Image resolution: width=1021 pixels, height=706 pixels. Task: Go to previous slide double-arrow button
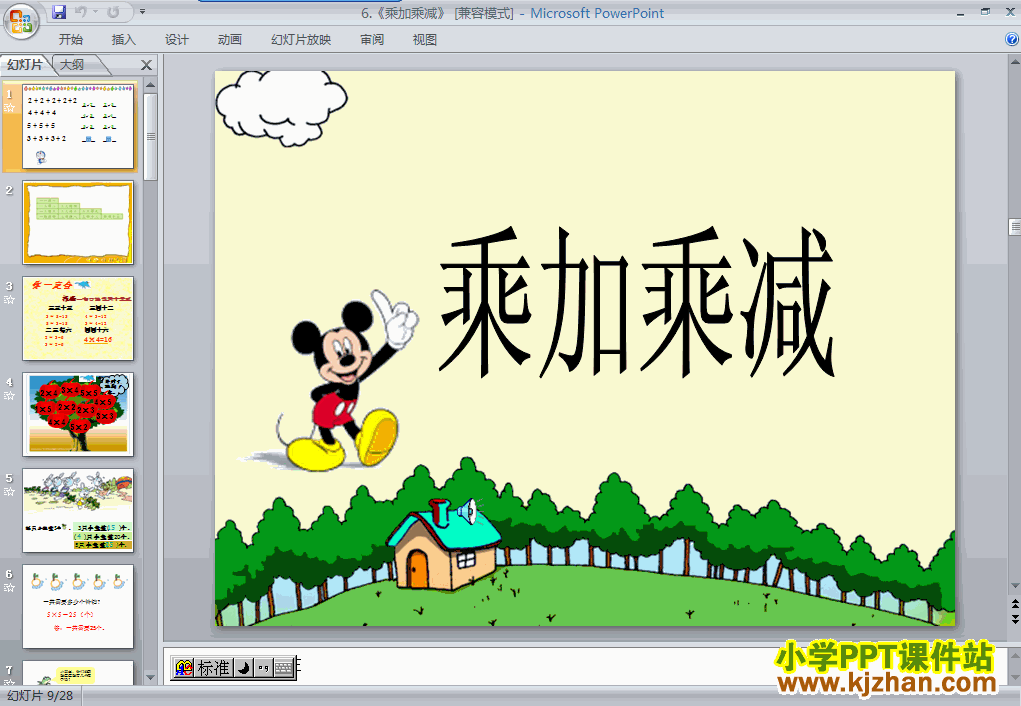(1014, 604)
